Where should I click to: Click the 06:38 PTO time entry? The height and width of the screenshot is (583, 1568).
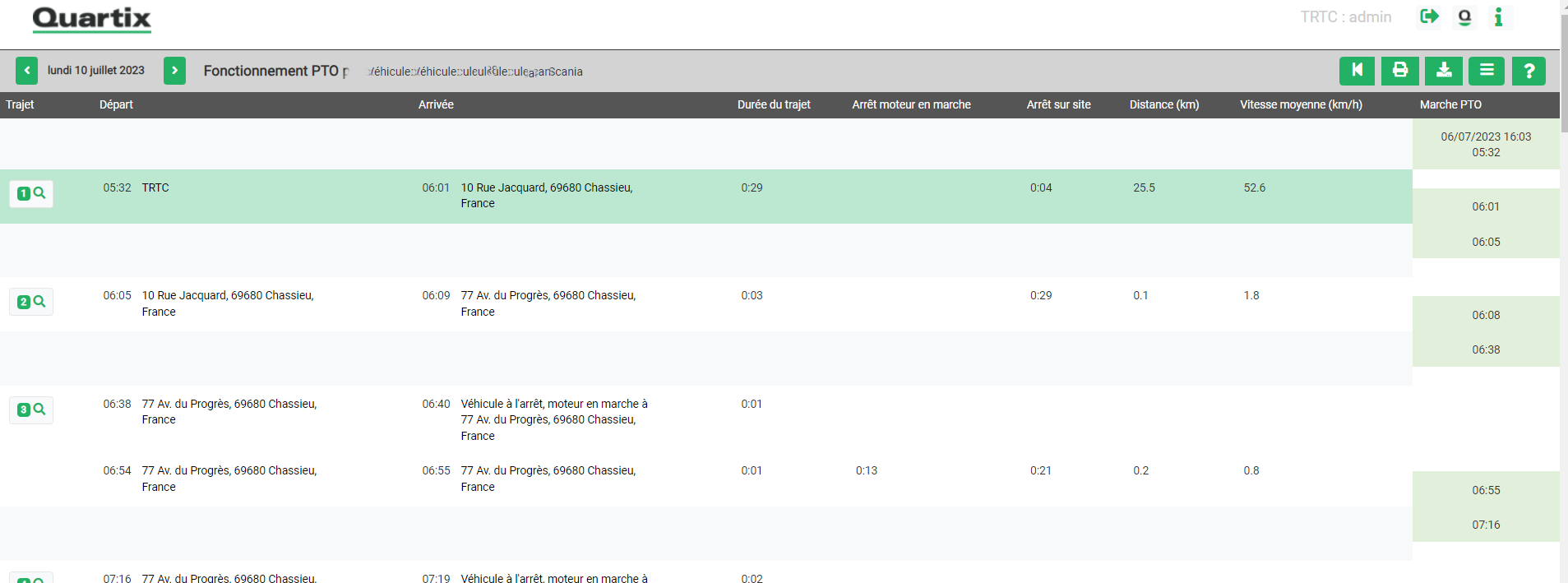[1486, 349]
